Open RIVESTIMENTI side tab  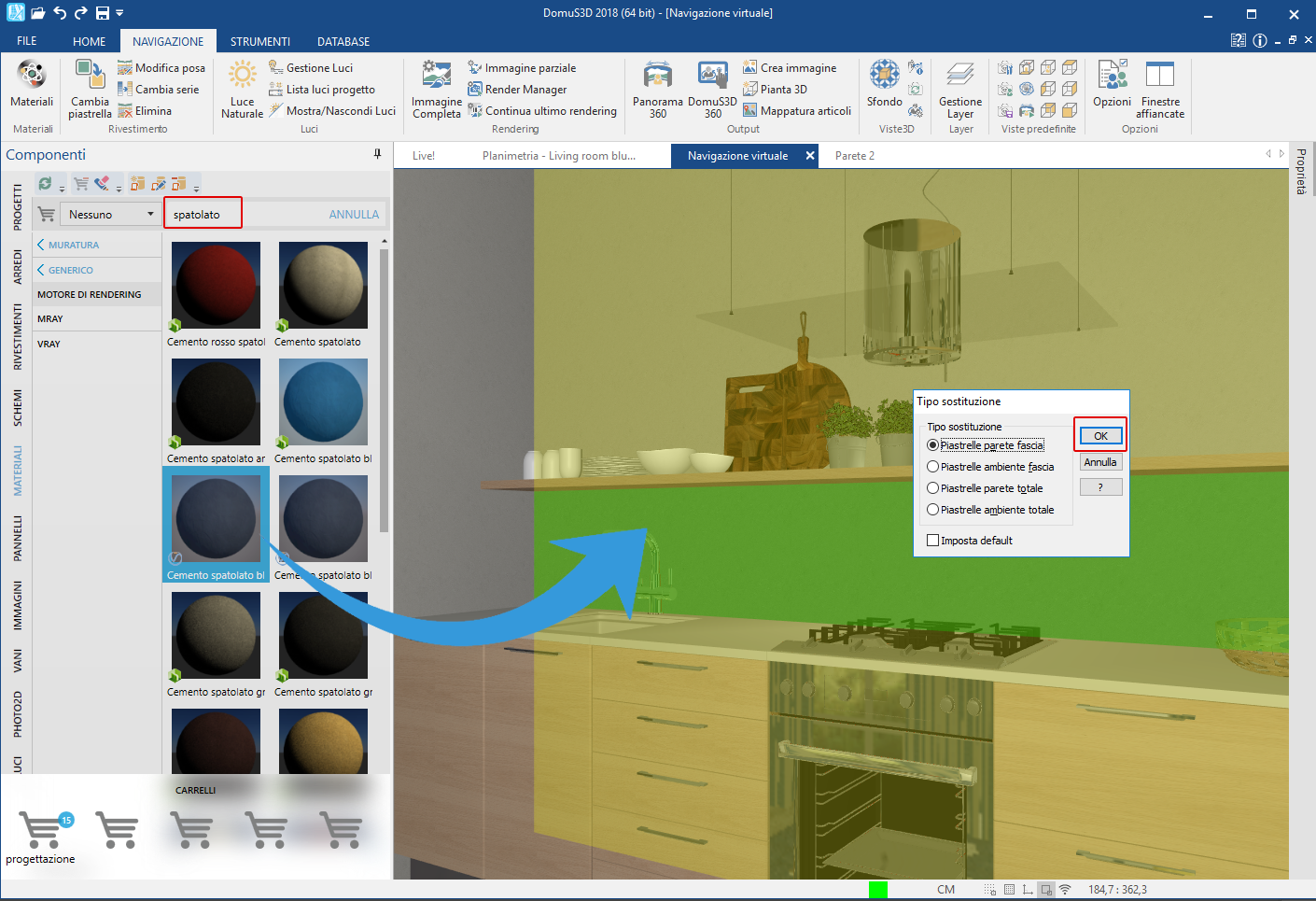18,336
